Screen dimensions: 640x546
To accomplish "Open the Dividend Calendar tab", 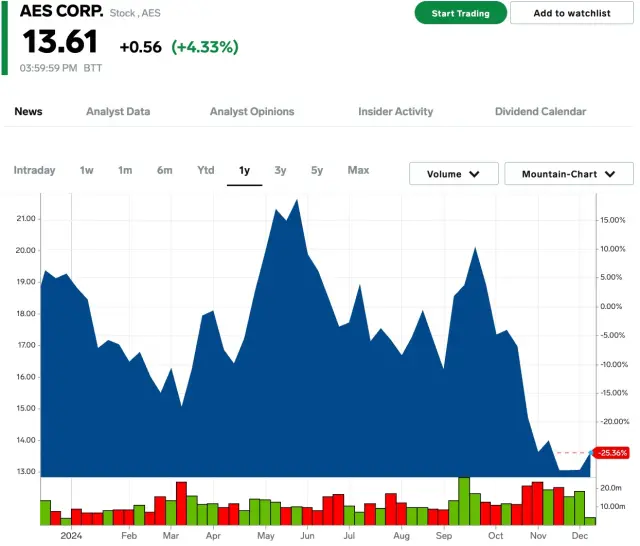I will pos(540,111).
